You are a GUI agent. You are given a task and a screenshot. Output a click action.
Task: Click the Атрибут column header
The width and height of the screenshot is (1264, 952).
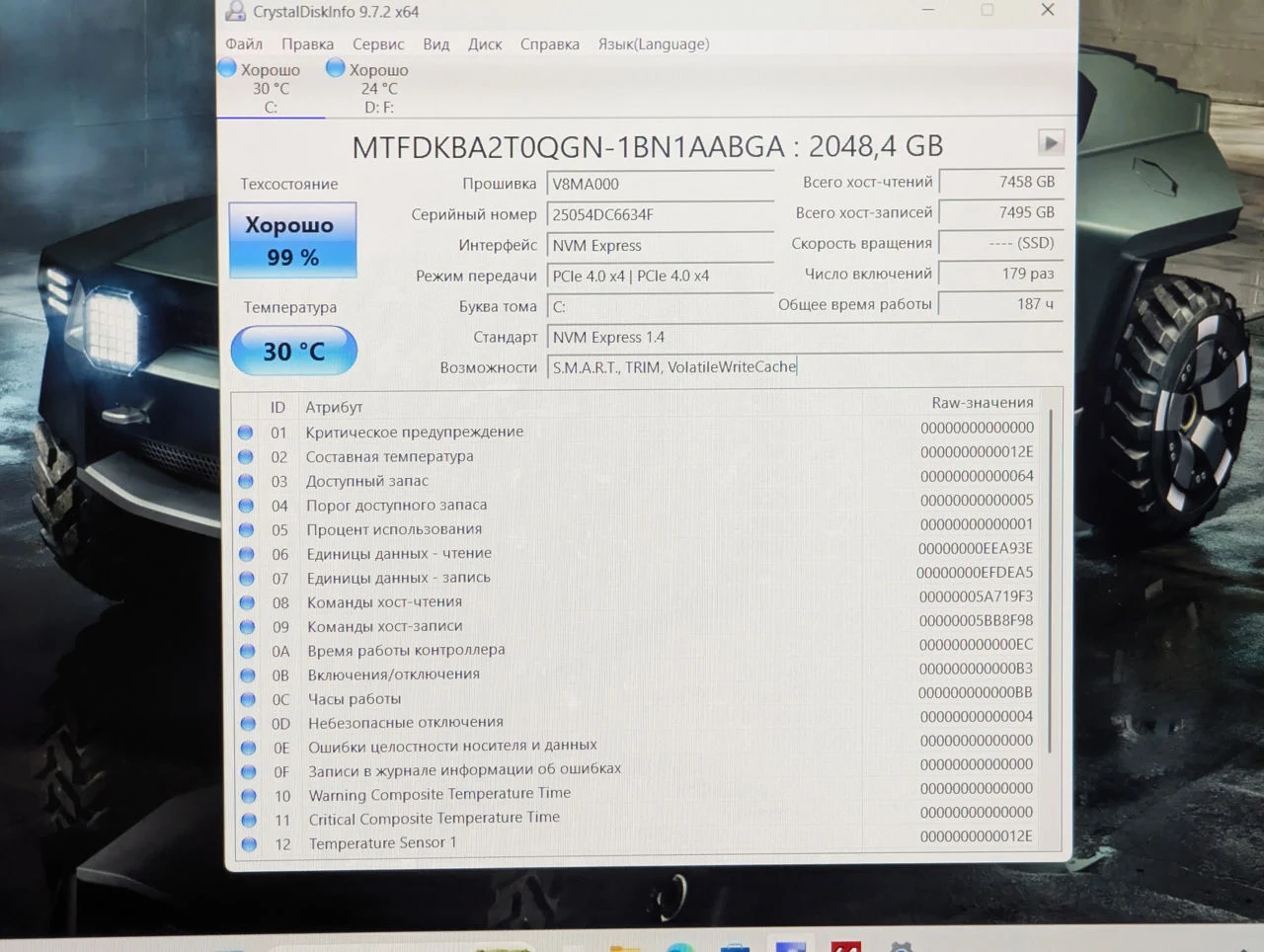(x=334, y=407)
